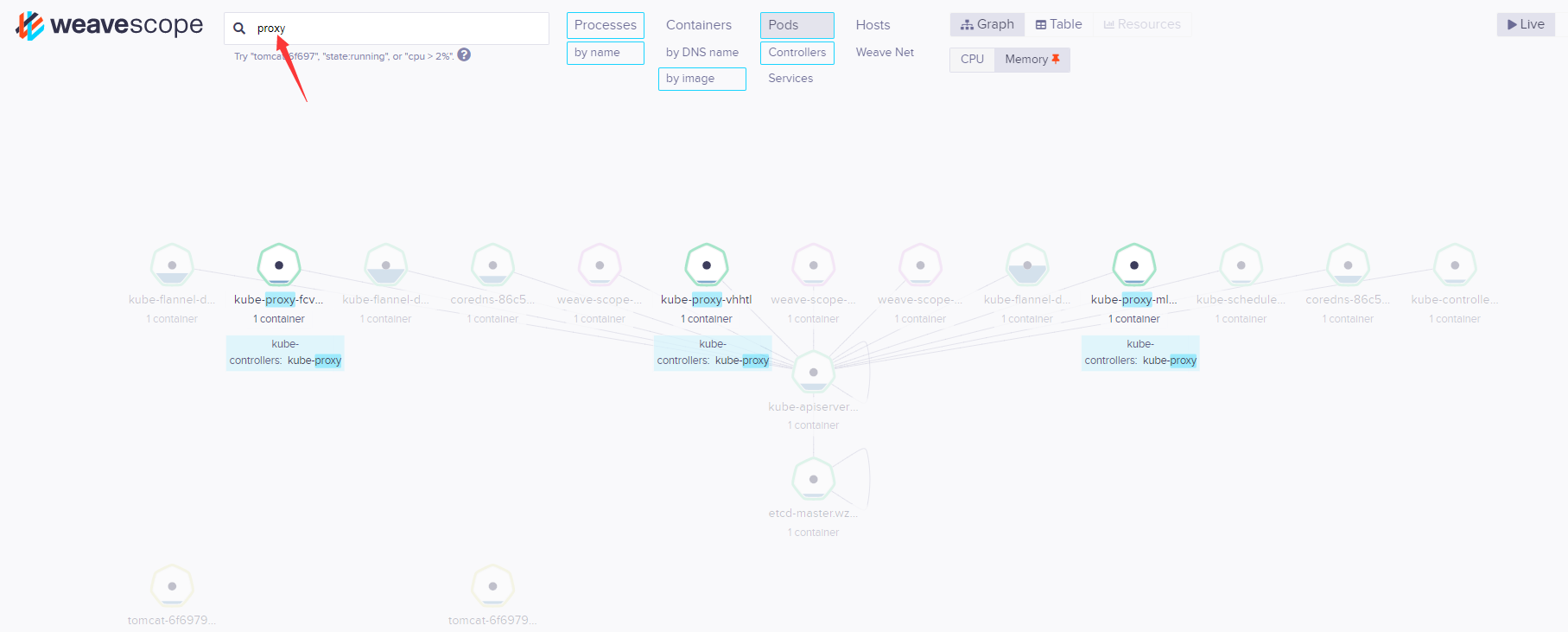The height and width of the screenshot is (632, 1568).
Task: Switch to Table view
Action: tap(1059, 24)
